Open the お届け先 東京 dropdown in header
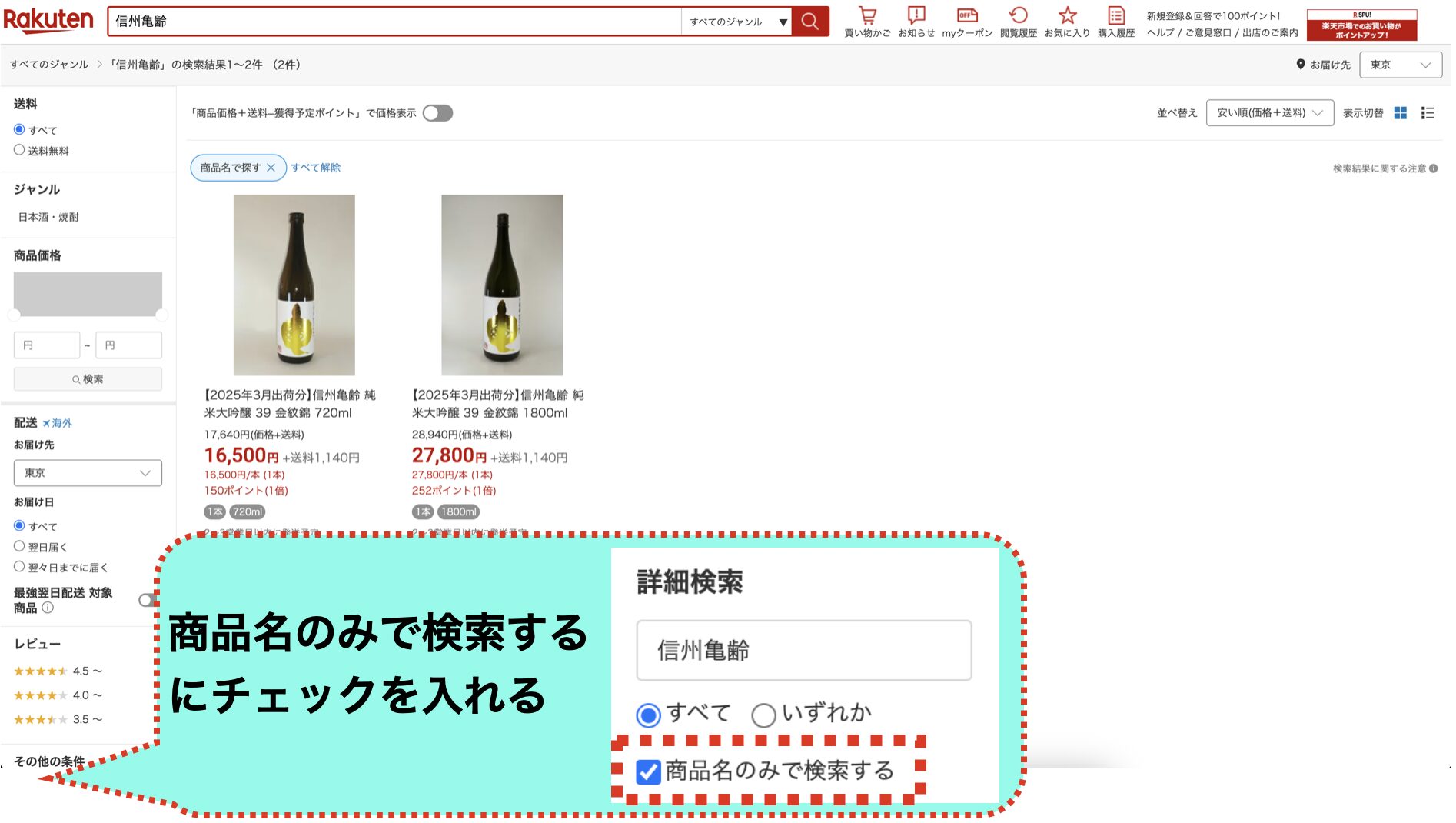This screenshot has height=823, width=1456. pos(1400,65)
